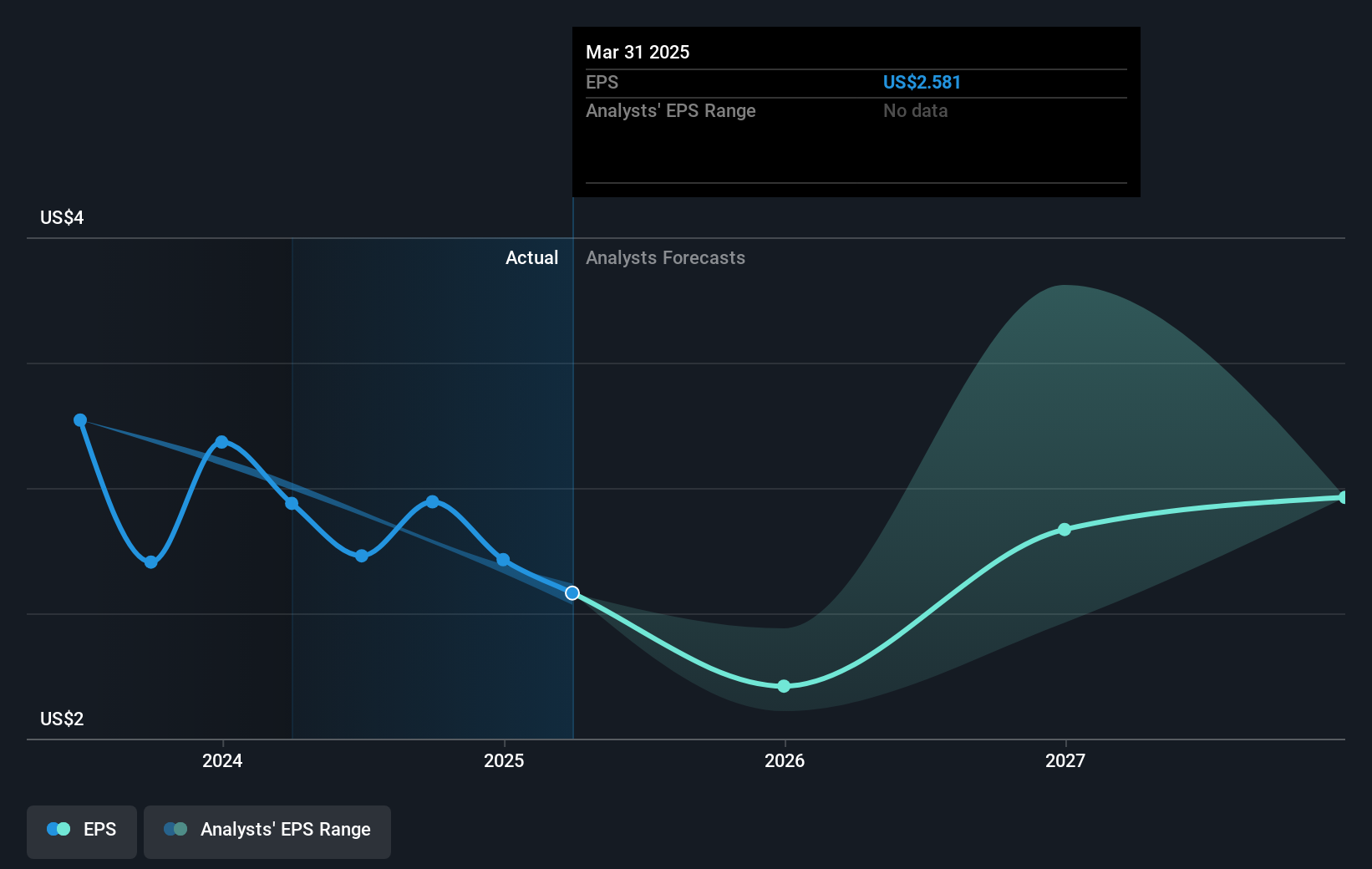Click the Analysts' EPS Range tooltip row label
Image resolution: width=1372 pixels, height=869 pixels.
670,111
